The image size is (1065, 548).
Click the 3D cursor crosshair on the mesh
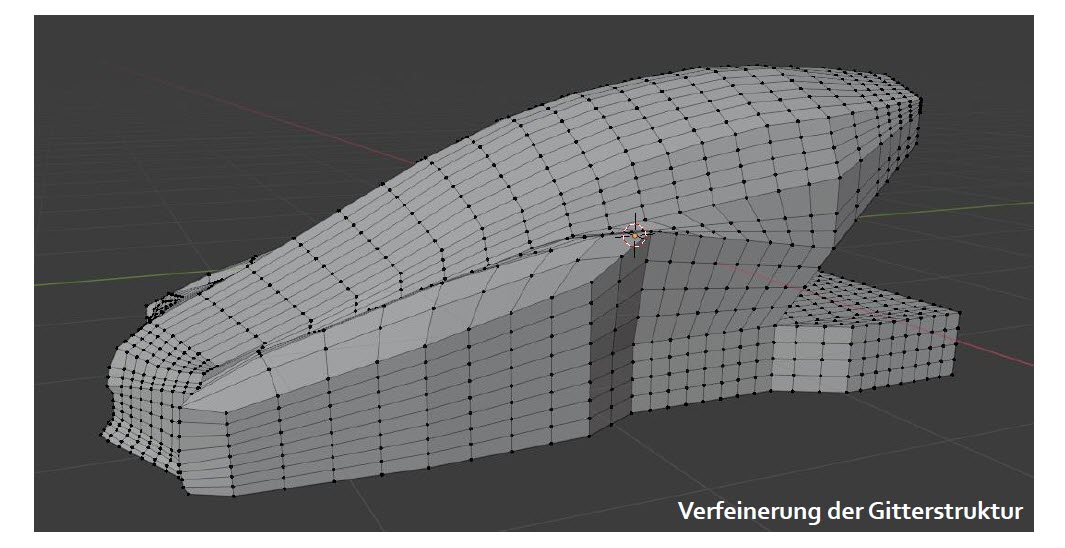[x=634, y=236]
